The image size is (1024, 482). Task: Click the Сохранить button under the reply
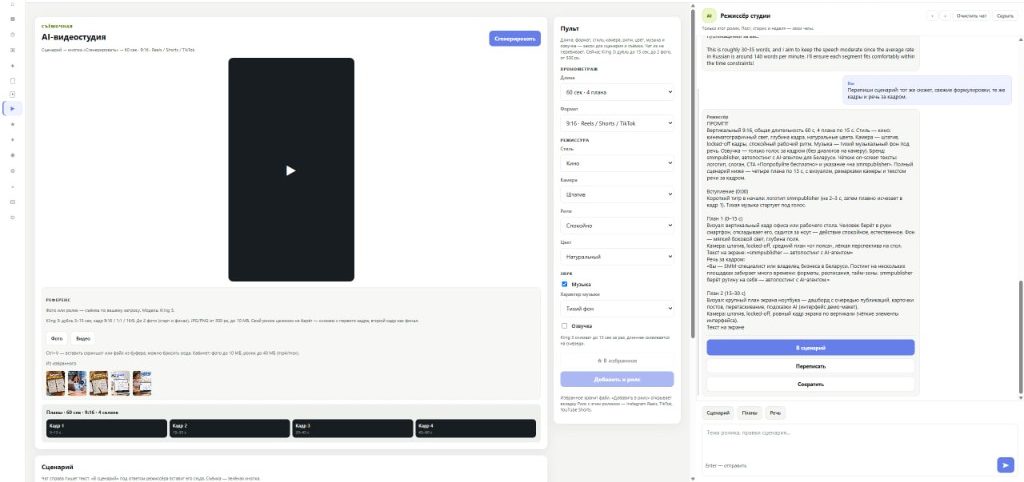[810, 384]
